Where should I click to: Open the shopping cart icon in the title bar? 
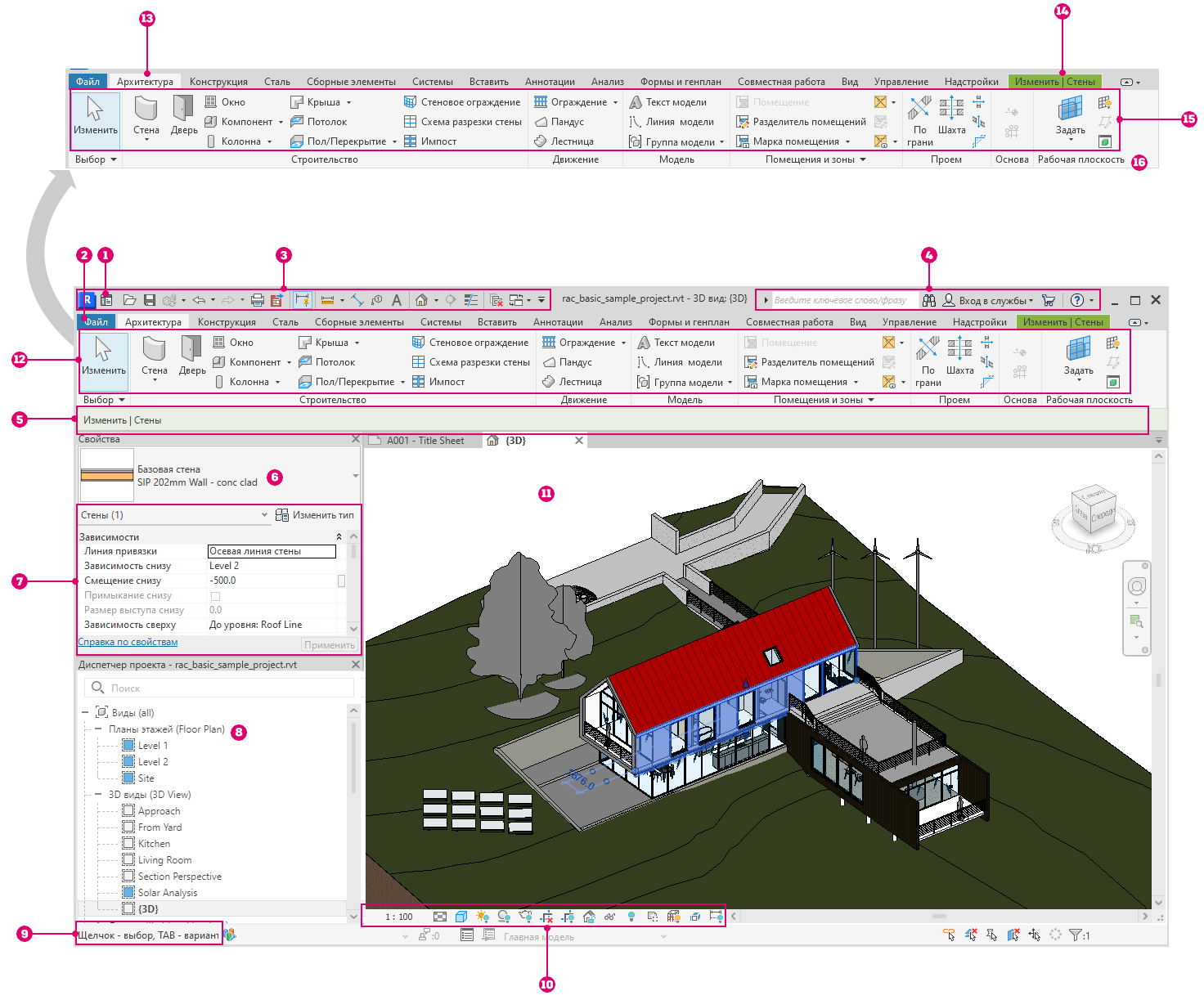tap(1049, 300)
